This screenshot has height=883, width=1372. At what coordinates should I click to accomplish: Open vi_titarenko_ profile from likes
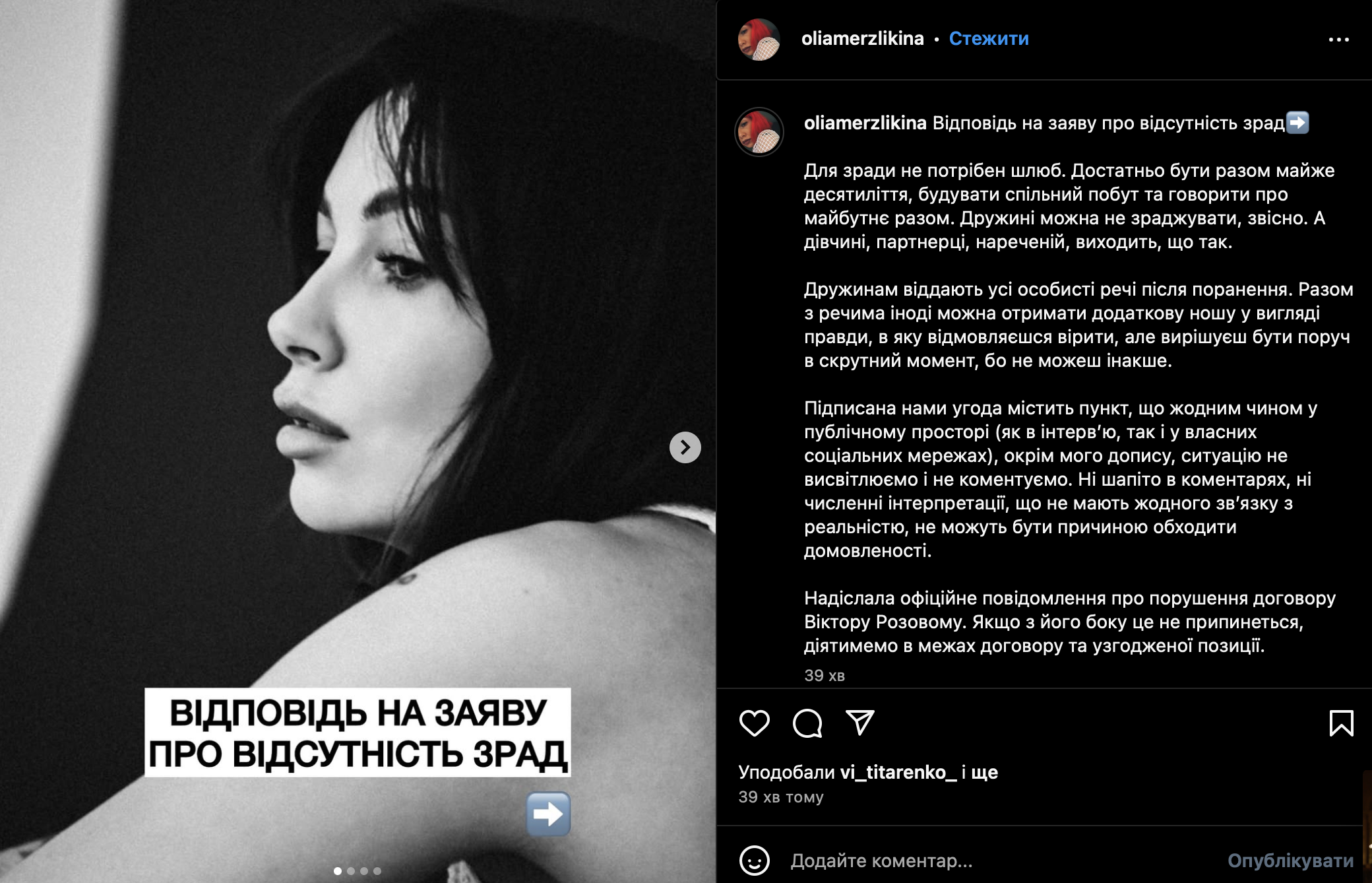tap(898, 772)
